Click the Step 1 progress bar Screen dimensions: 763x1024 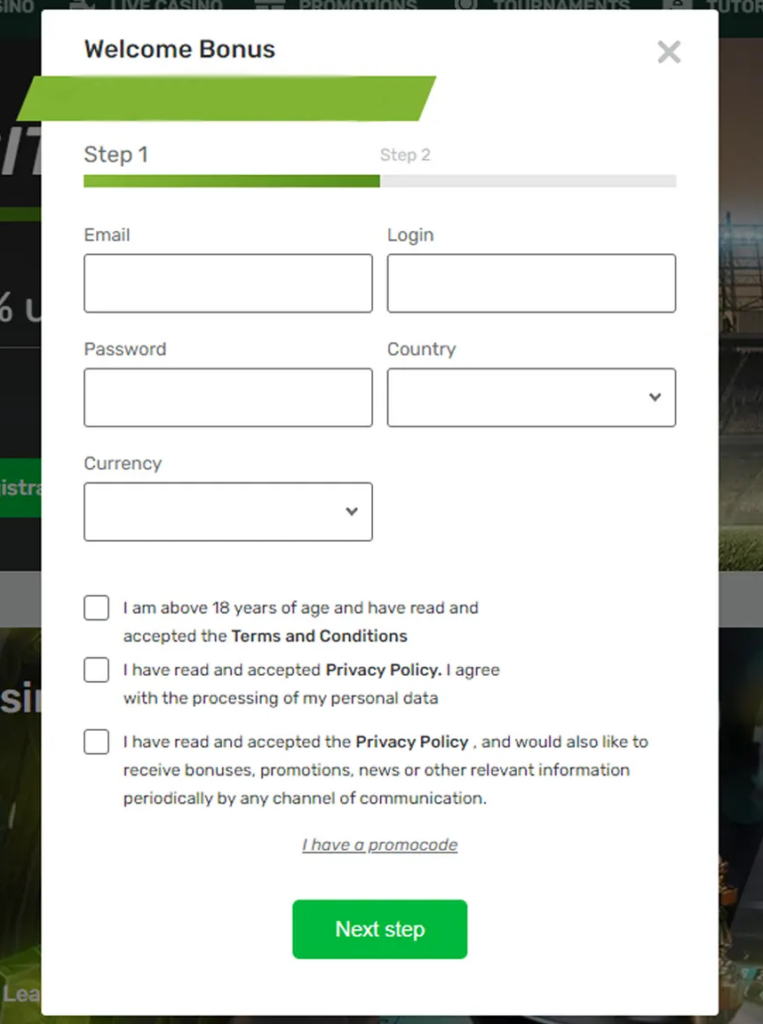[230, 181]
